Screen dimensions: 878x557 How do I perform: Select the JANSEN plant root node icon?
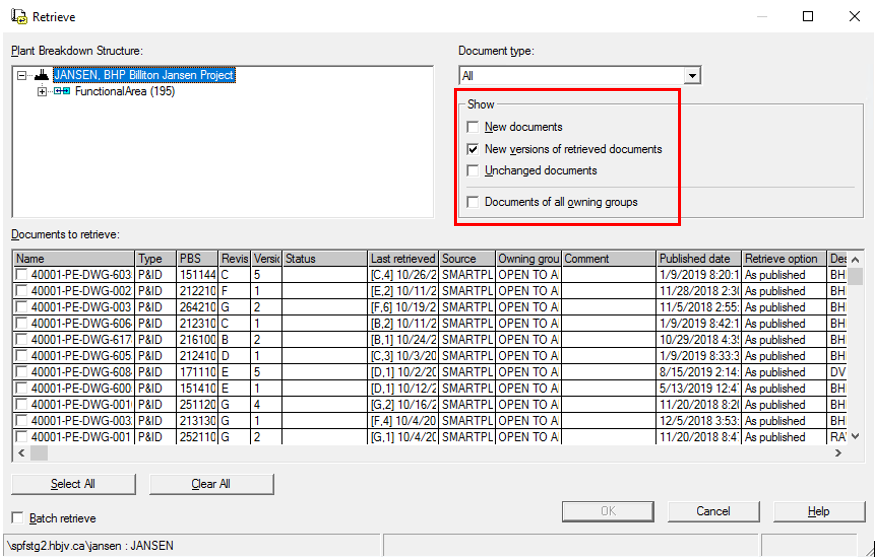[41, 75]
